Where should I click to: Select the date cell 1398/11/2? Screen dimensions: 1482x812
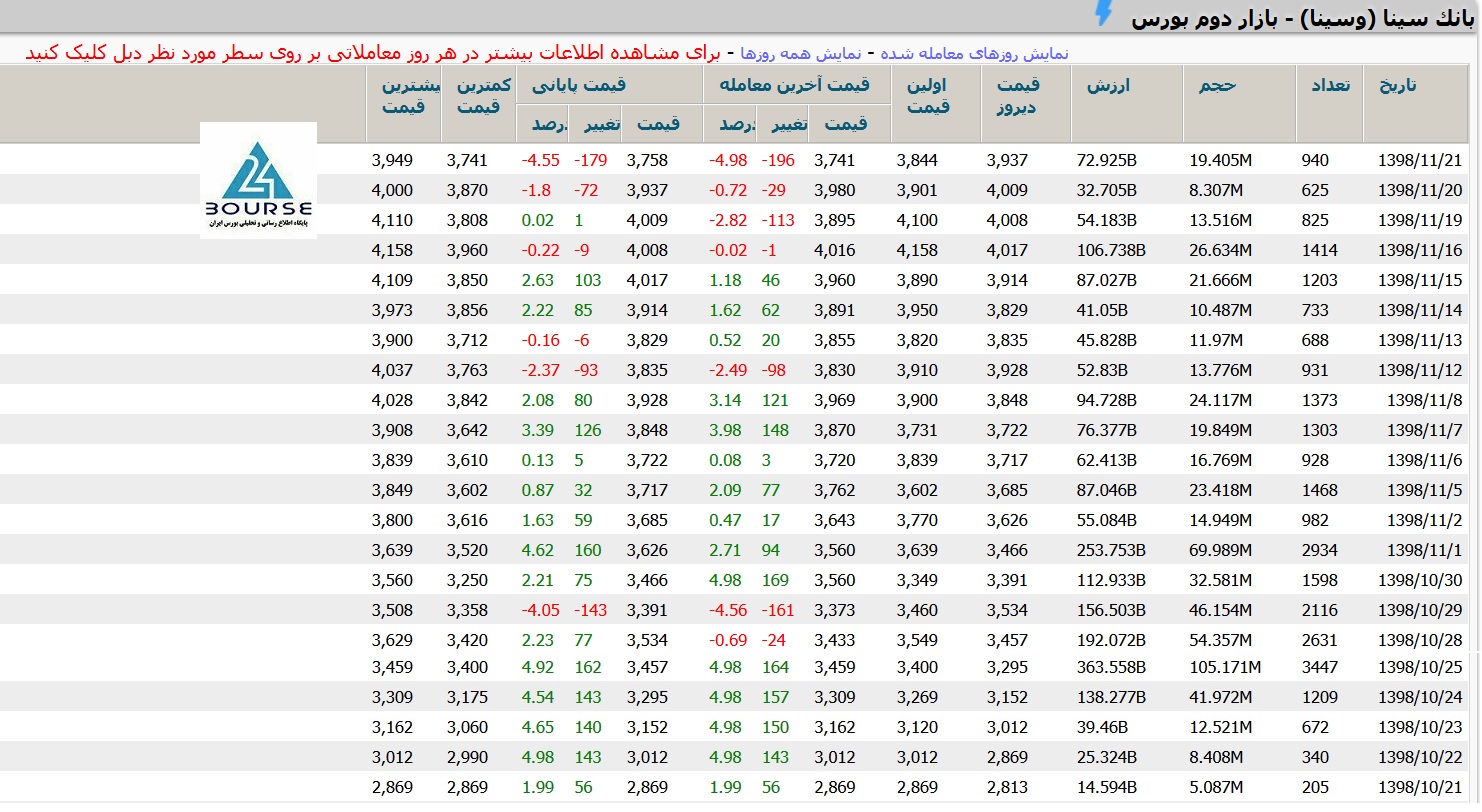(x=1424, y=520)
